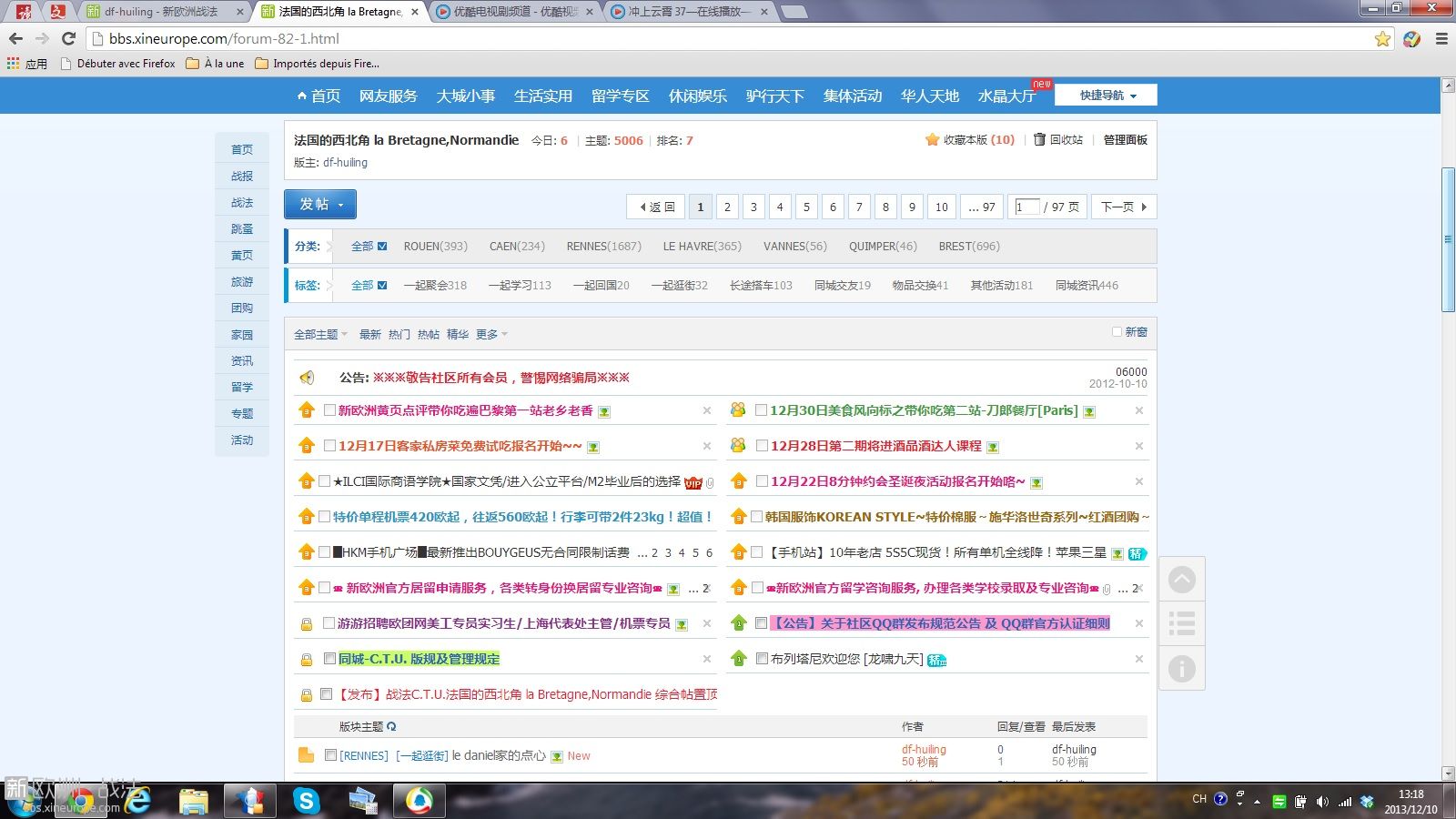Viewport: 1456px width, 819px height.
Task: Click the home icon next to 首页
Action: click(x=302, y=96)
